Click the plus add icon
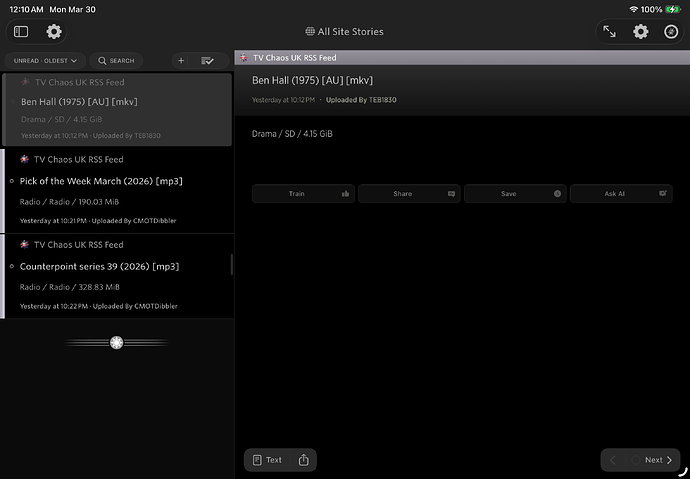 [181, 61]
